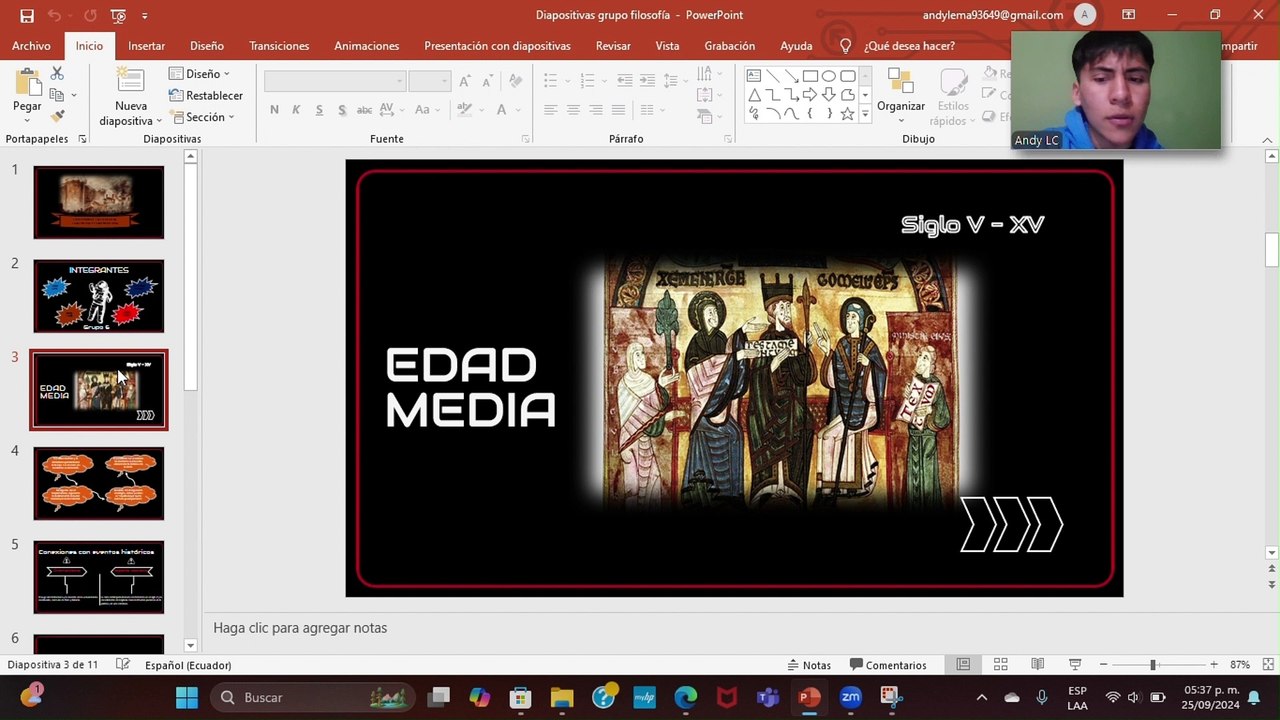This screenshot has width=1280, height=720.
Task: Expand the Nueva diapositiva dropdown arrow
Action: (x=158, y=121)
